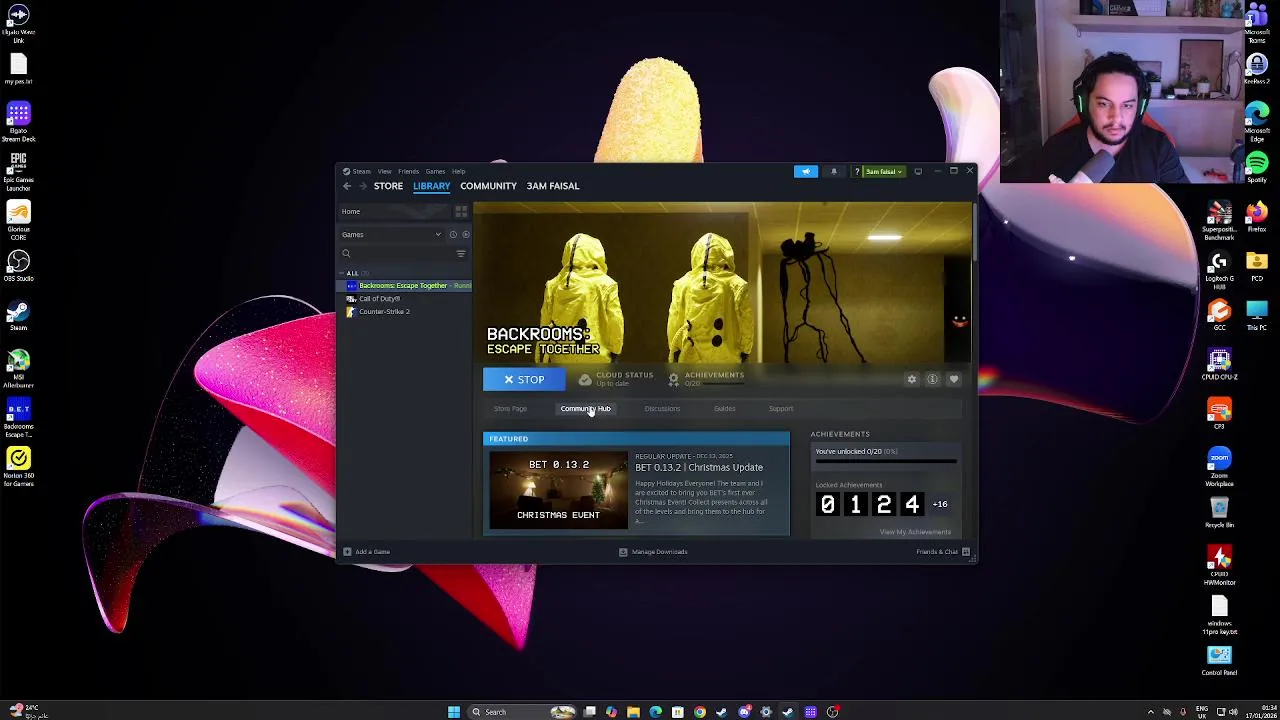1280x720 pixels.
Task: Open Google Chrome from the taskbar
Action: point(699,712)
